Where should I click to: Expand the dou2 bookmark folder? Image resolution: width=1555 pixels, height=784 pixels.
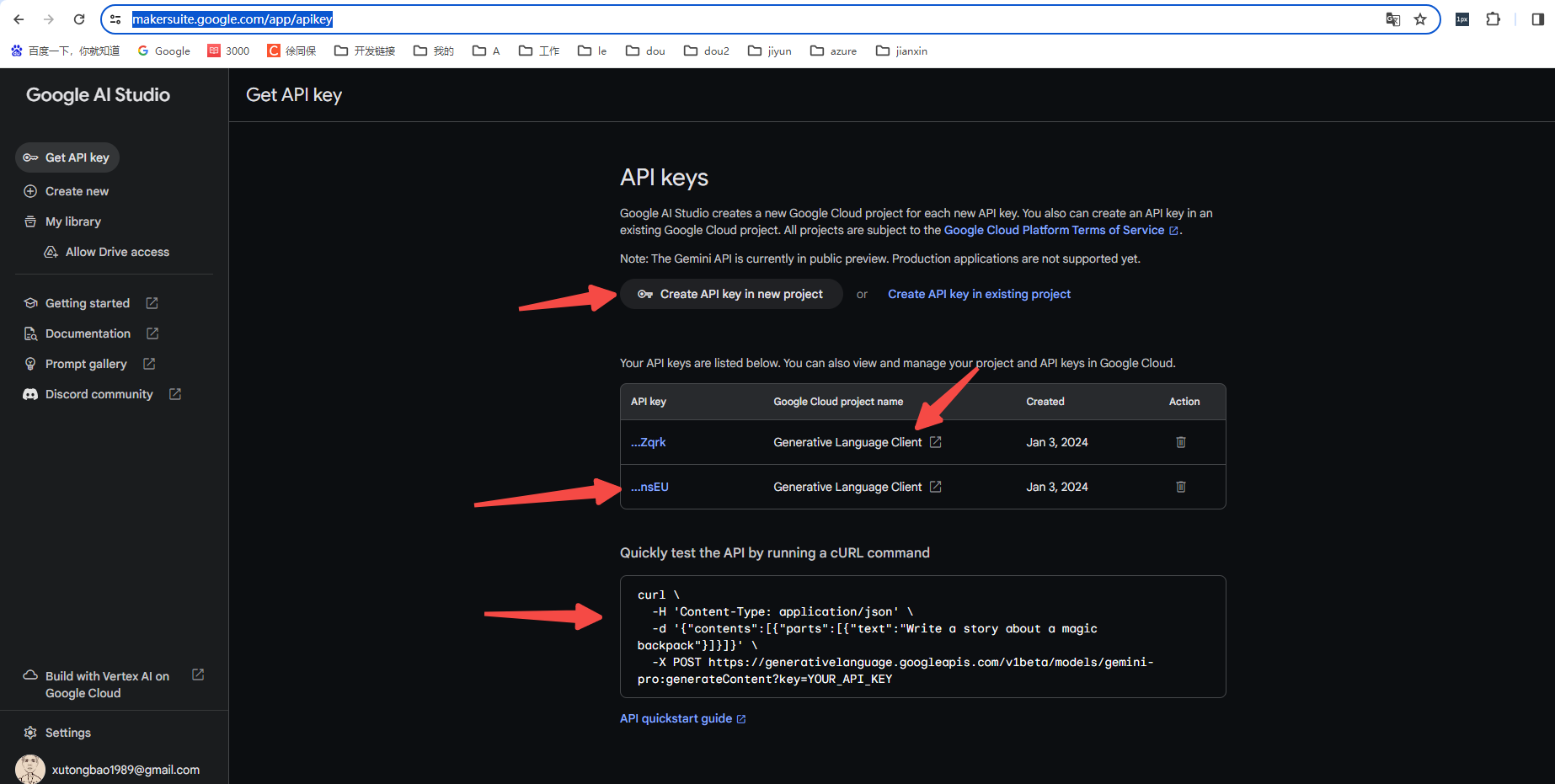tap(707, 51)
